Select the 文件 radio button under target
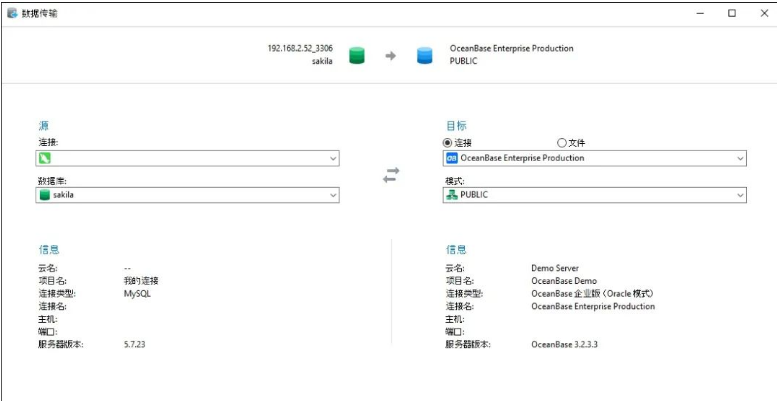The height and width of the screenshot is (401, 777). click(x=561, y=143)
